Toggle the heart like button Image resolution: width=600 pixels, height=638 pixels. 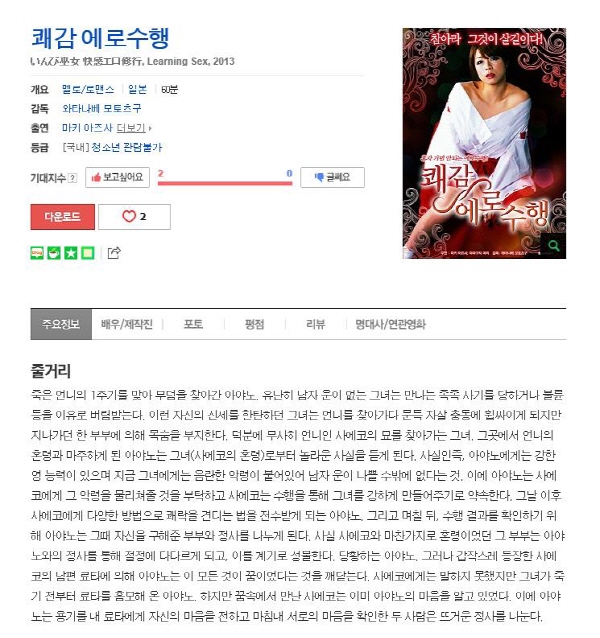[134, 217]
